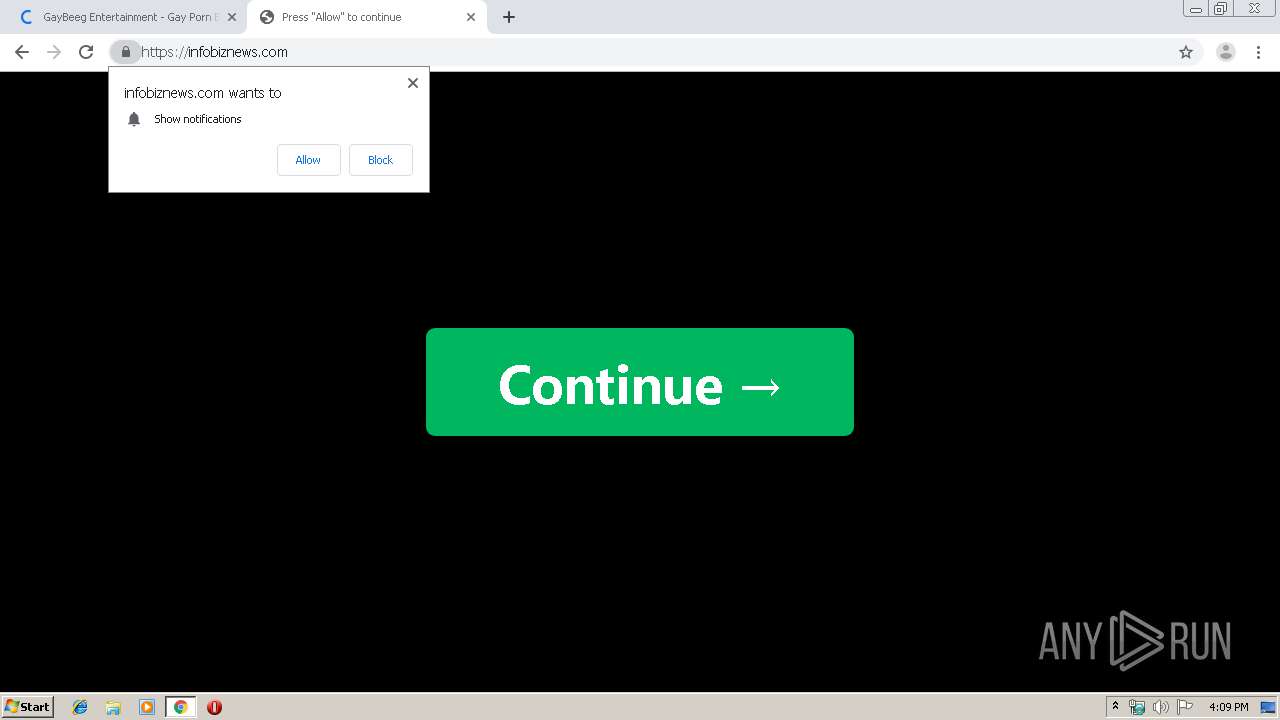Close the Press "Allow" to continue tab
The image size is (1280, 720).
pyautogui.click(x=471, y=17)
